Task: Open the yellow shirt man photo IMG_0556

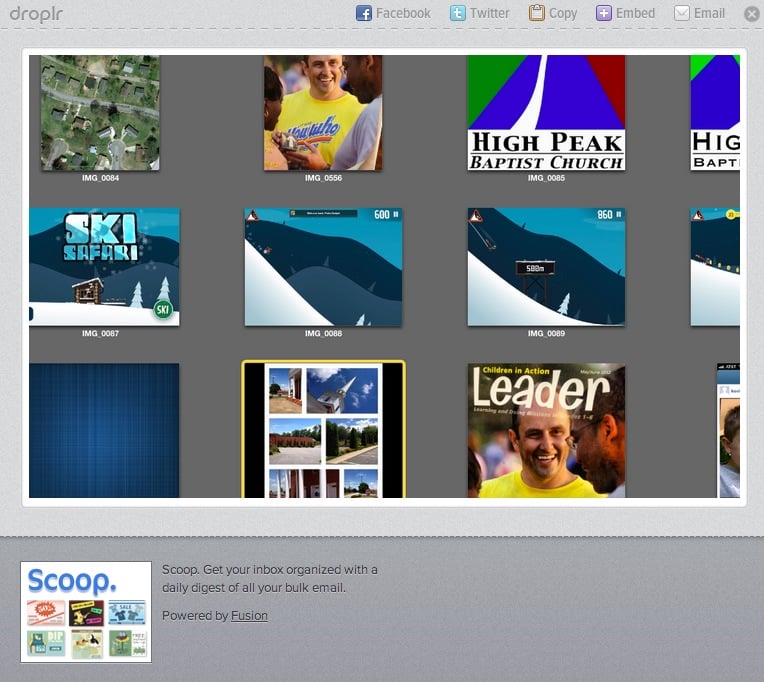Action: (323, 113)
